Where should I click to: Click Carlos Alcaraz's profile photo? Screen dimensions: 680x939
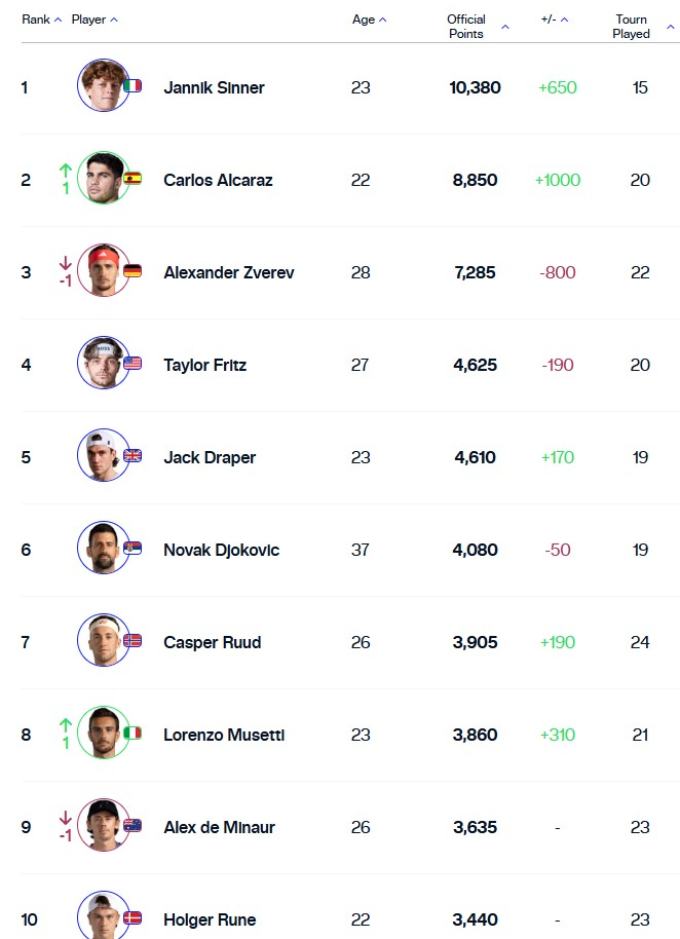(x=102, y=179)
